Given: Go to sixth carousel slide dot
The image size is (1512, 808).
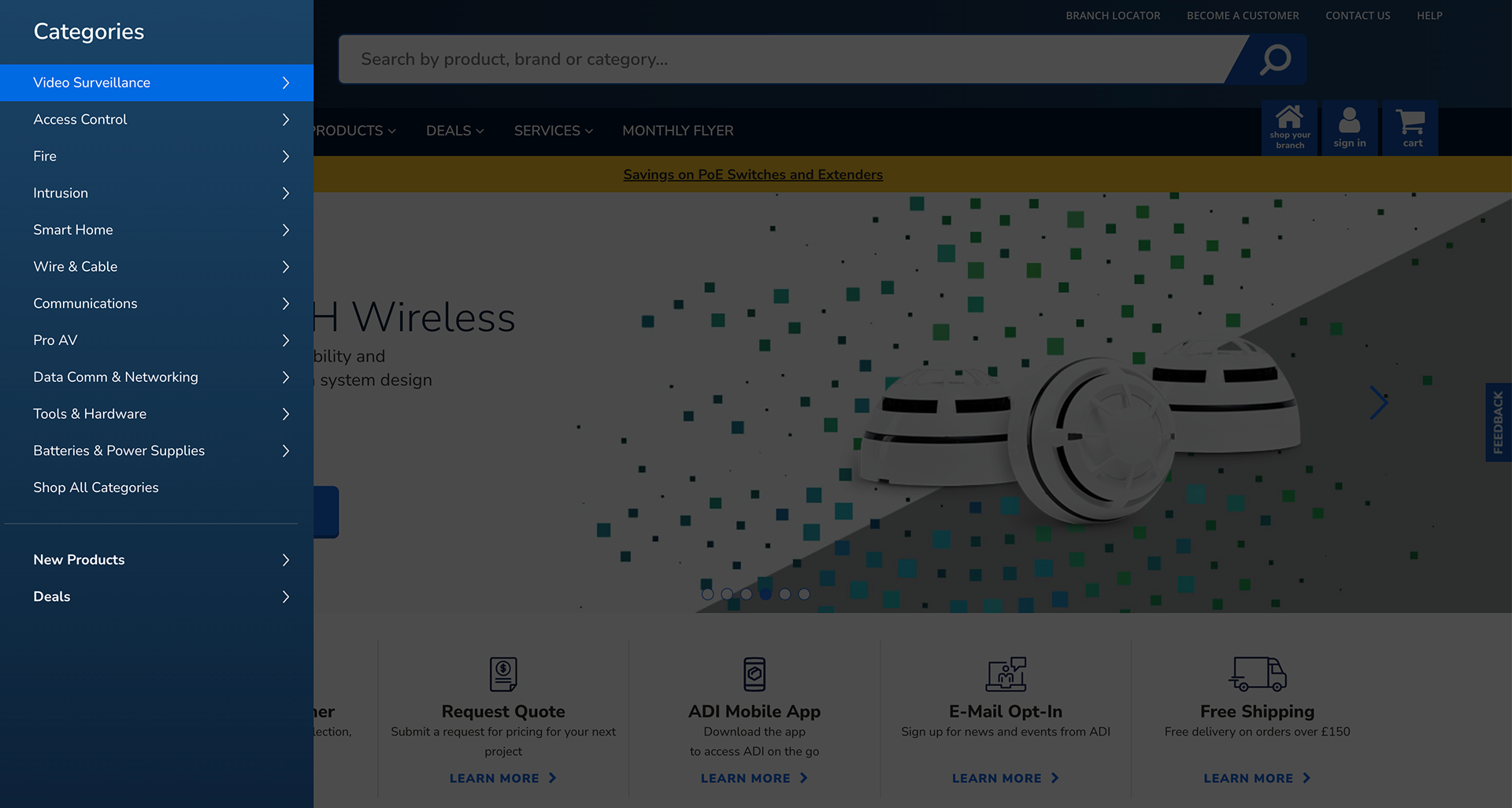Looking at the screenshot, I should click(804, 595).
